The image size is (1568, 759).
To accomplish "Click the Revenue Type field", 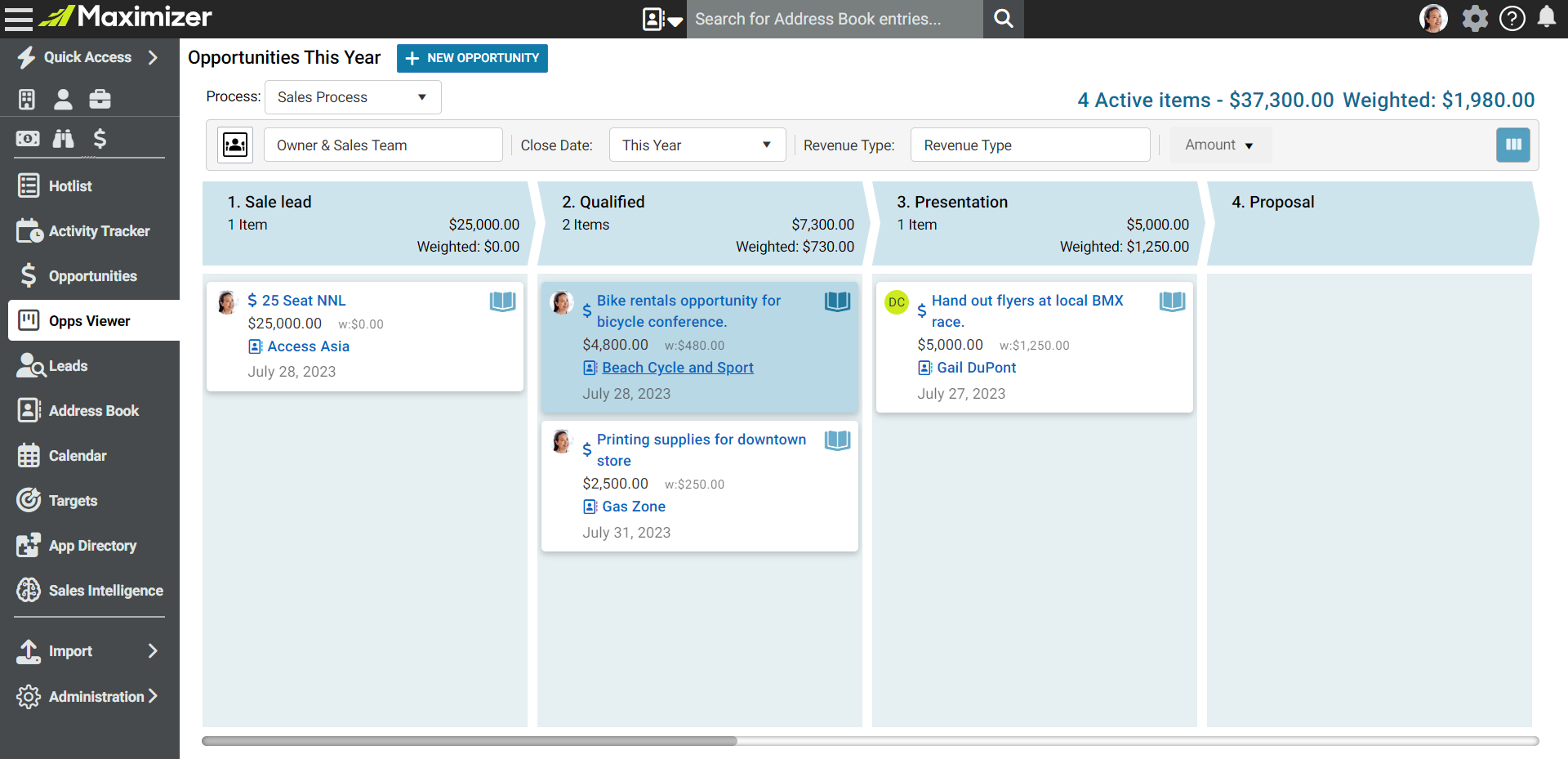I will click(1031, 145).
